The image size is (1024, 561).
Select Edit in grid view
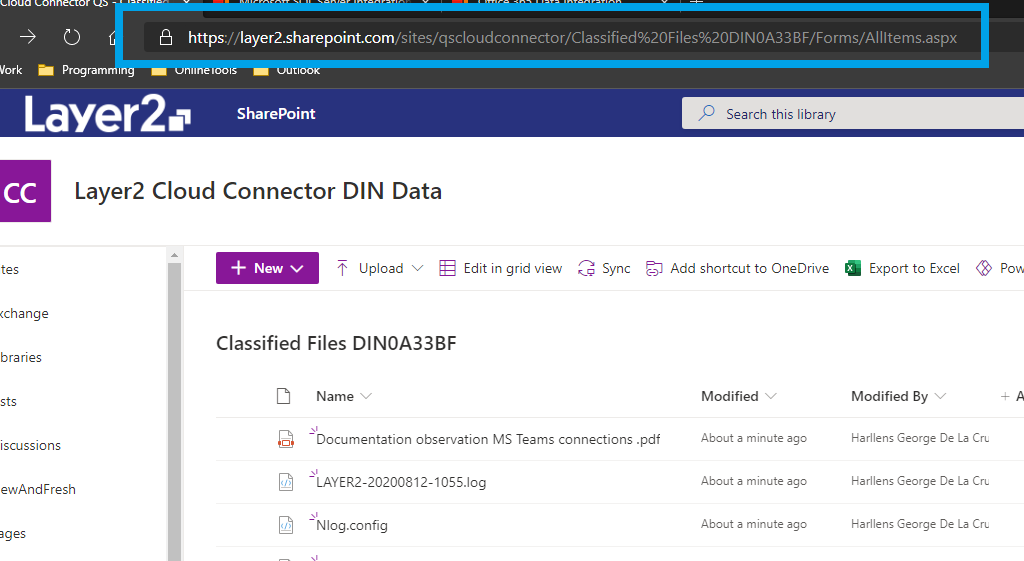[500, 268]
